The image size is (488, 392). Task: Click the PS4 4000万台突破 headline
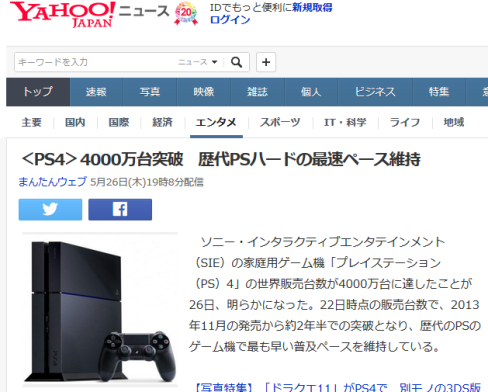221,159
